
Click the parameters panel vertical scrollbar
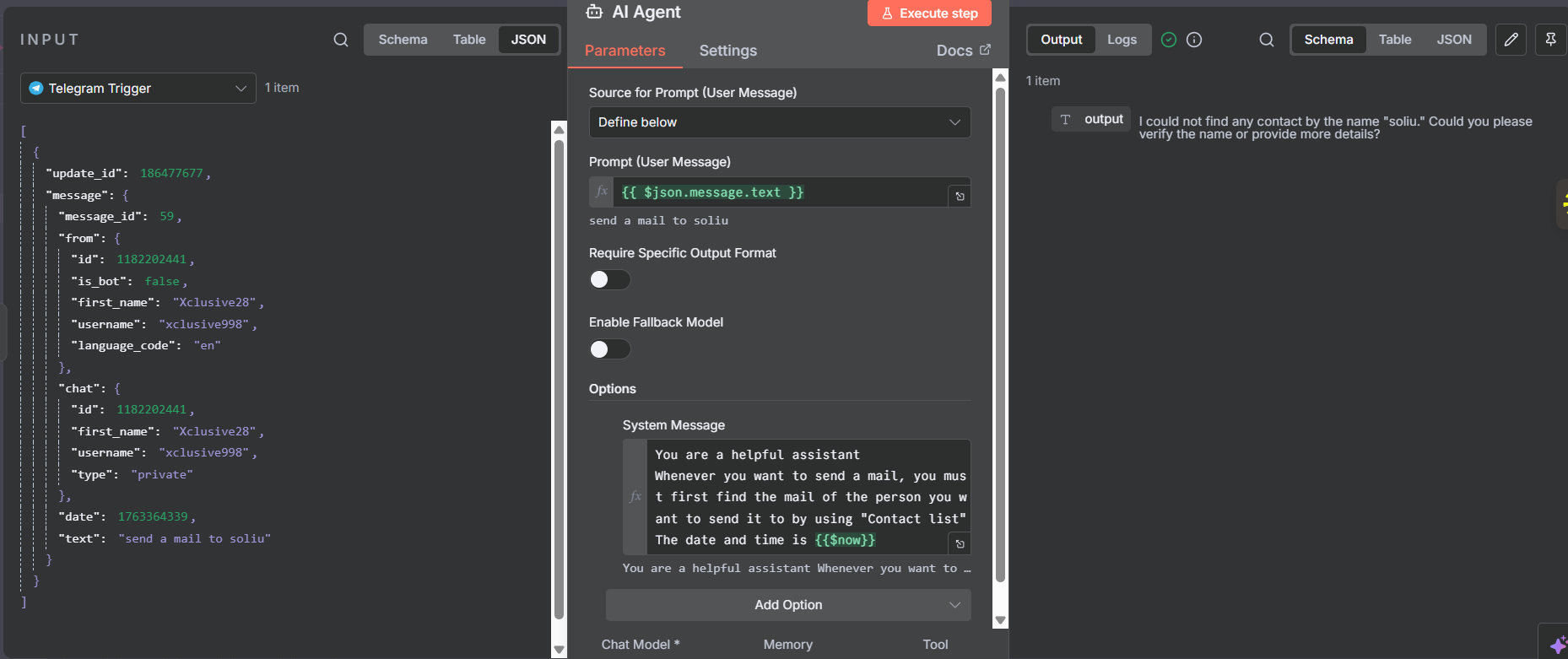(1000, 338)
